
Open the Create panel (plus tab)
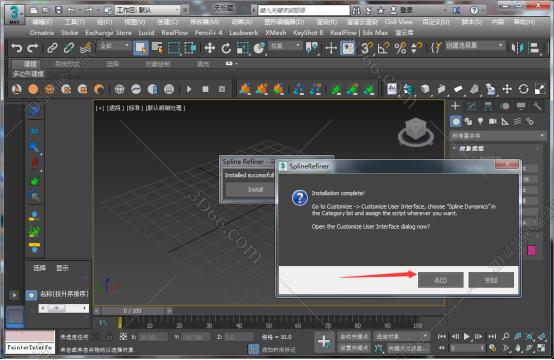[455, 106]
